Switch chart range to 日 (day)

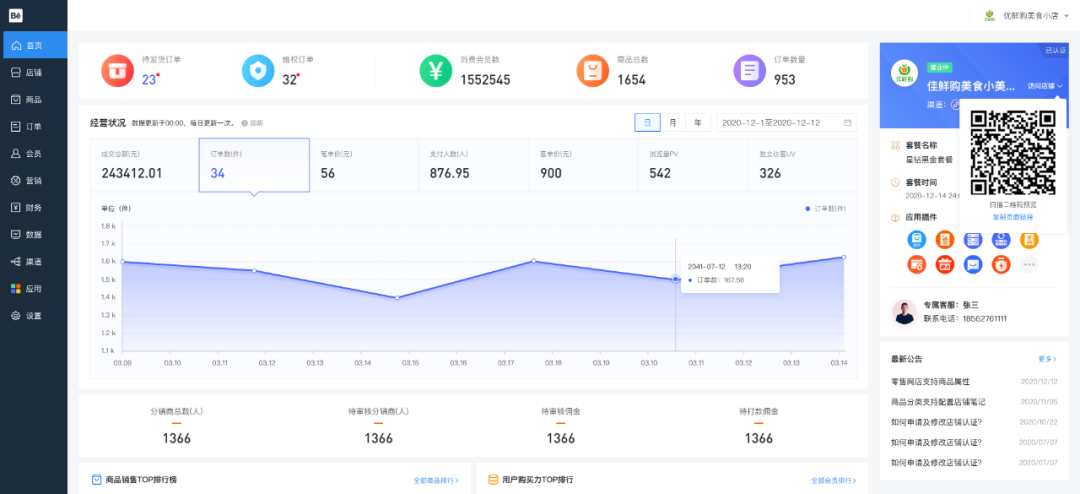point(647,123)
